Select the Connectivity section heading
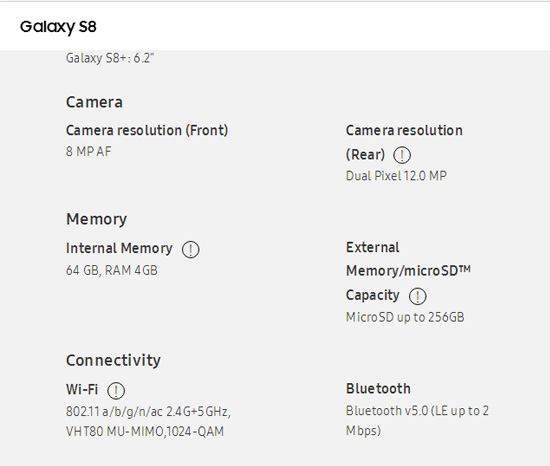The height and width of the screenshot is (466, 550). 113,360
